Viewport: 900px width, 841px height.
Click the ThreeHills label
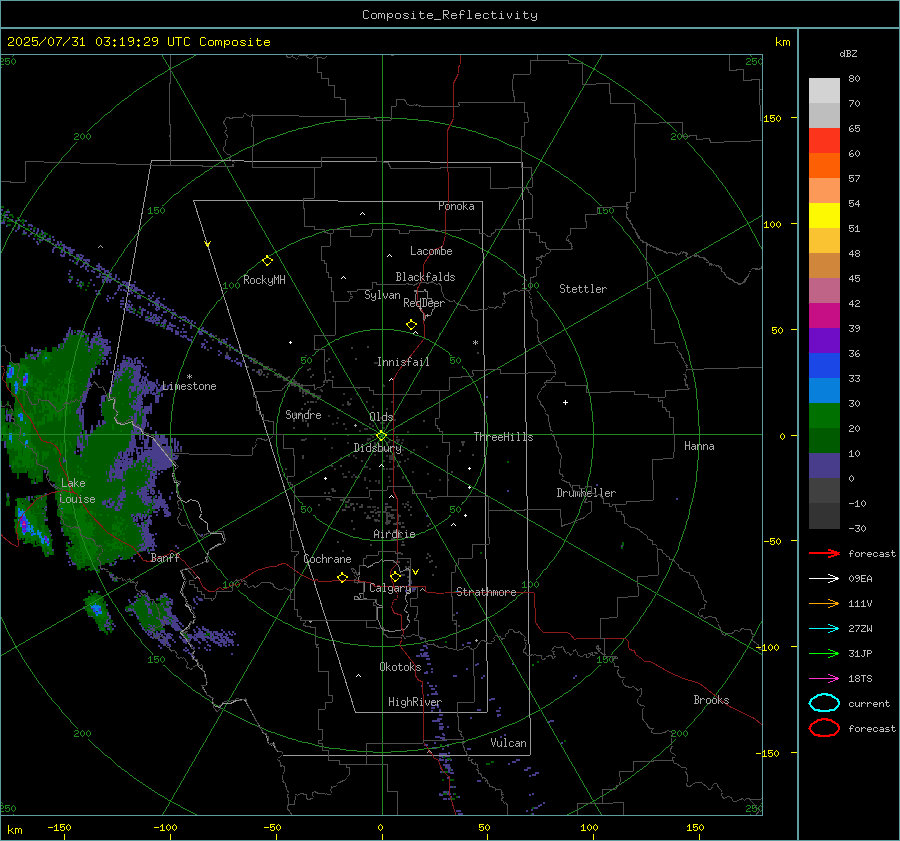tap(503, 437)
